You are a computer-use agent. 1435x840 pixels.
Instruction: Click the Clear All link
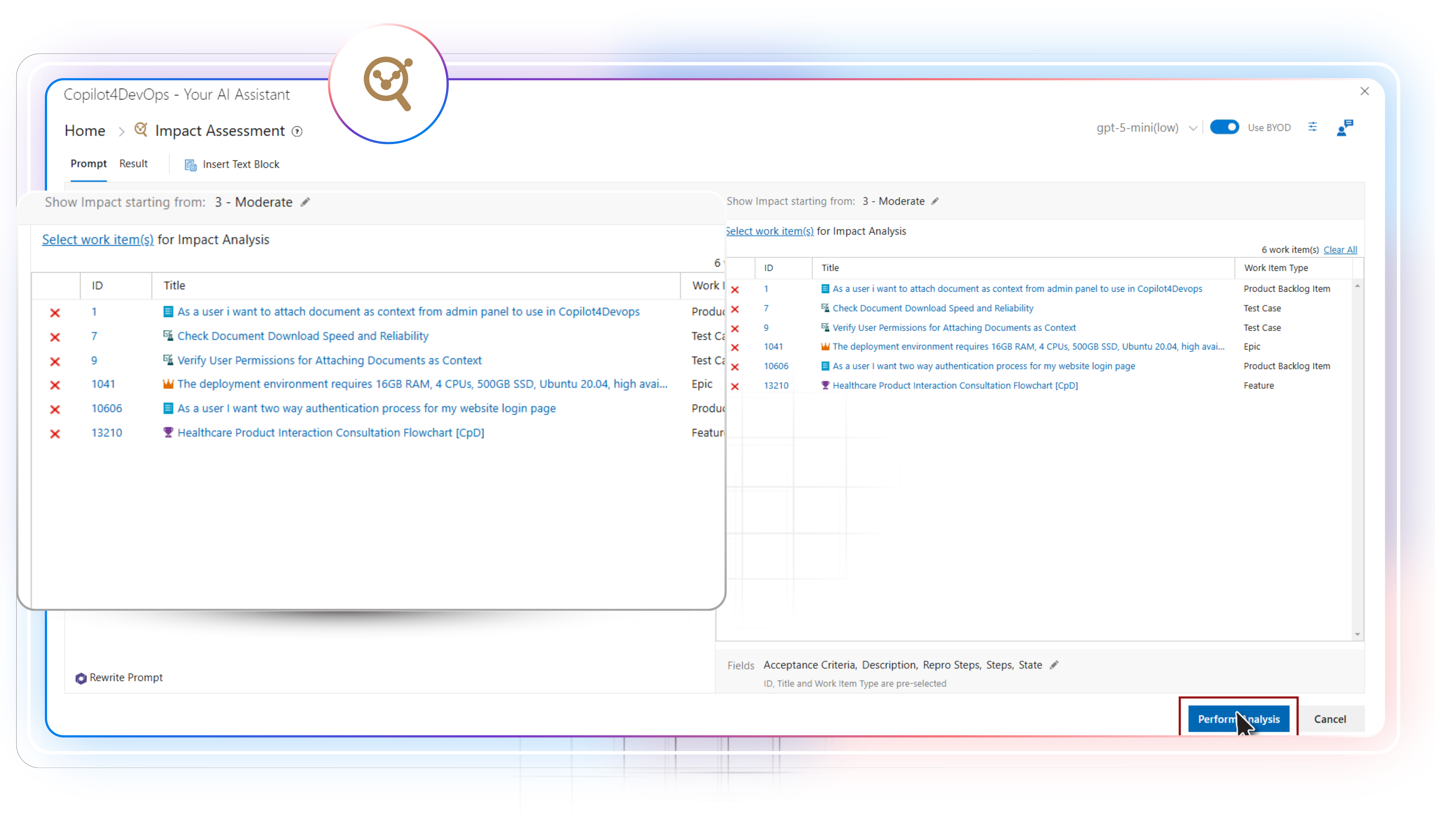tap(1340, 249)
